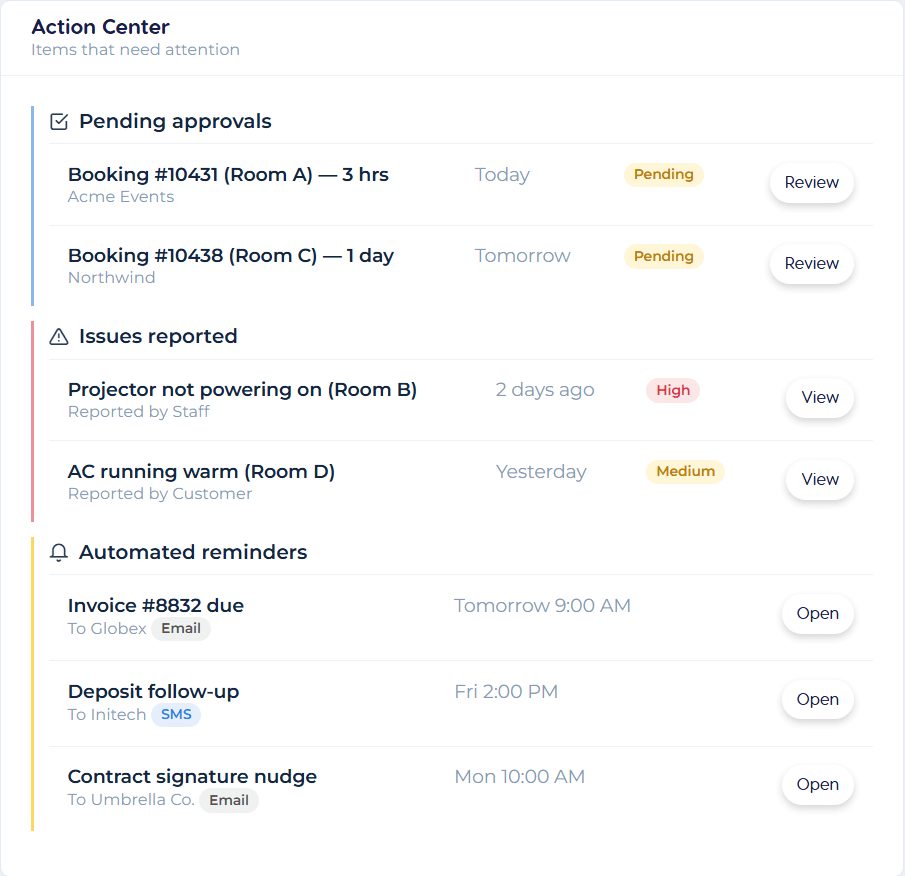The height and width of the screenshot is (876, 905).
Task: Click the Issues reported warning triangle icon
Action: (x=59, y=337)
